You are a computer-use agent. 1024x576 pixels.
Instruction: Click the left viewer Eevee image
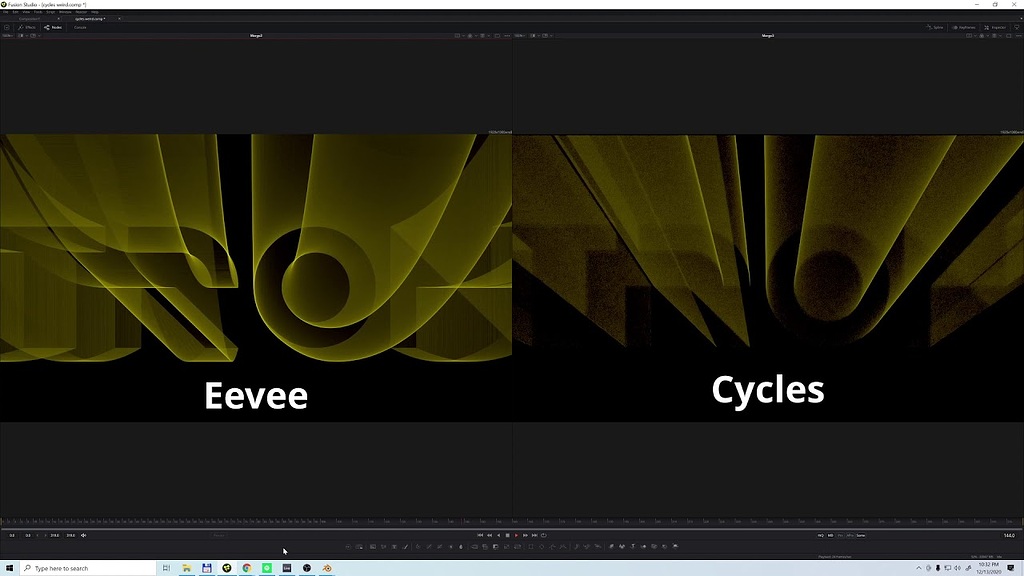[x=256, y=278]
